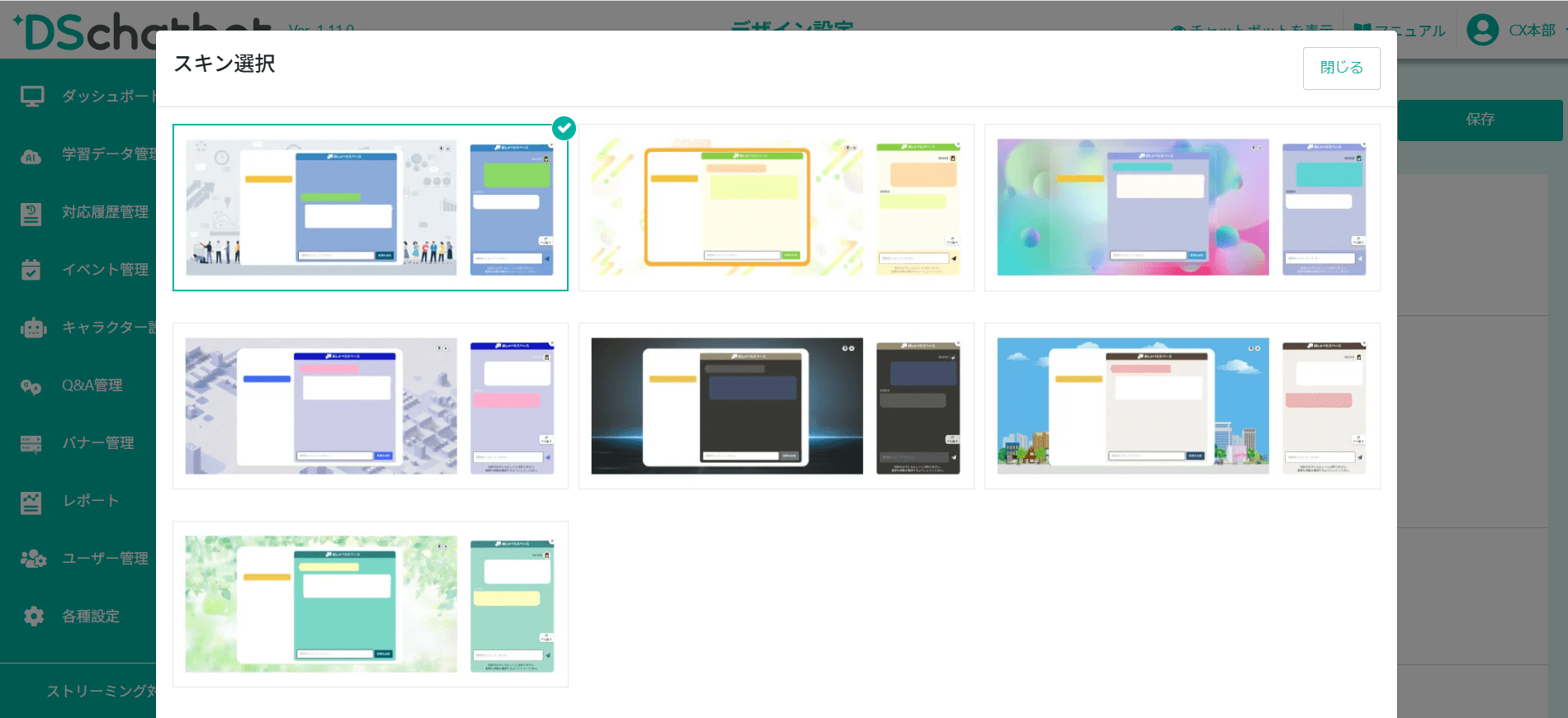1568x718 pixels.
Task: Open the 各種設定 menu item
Action: [x=91, y=616]
